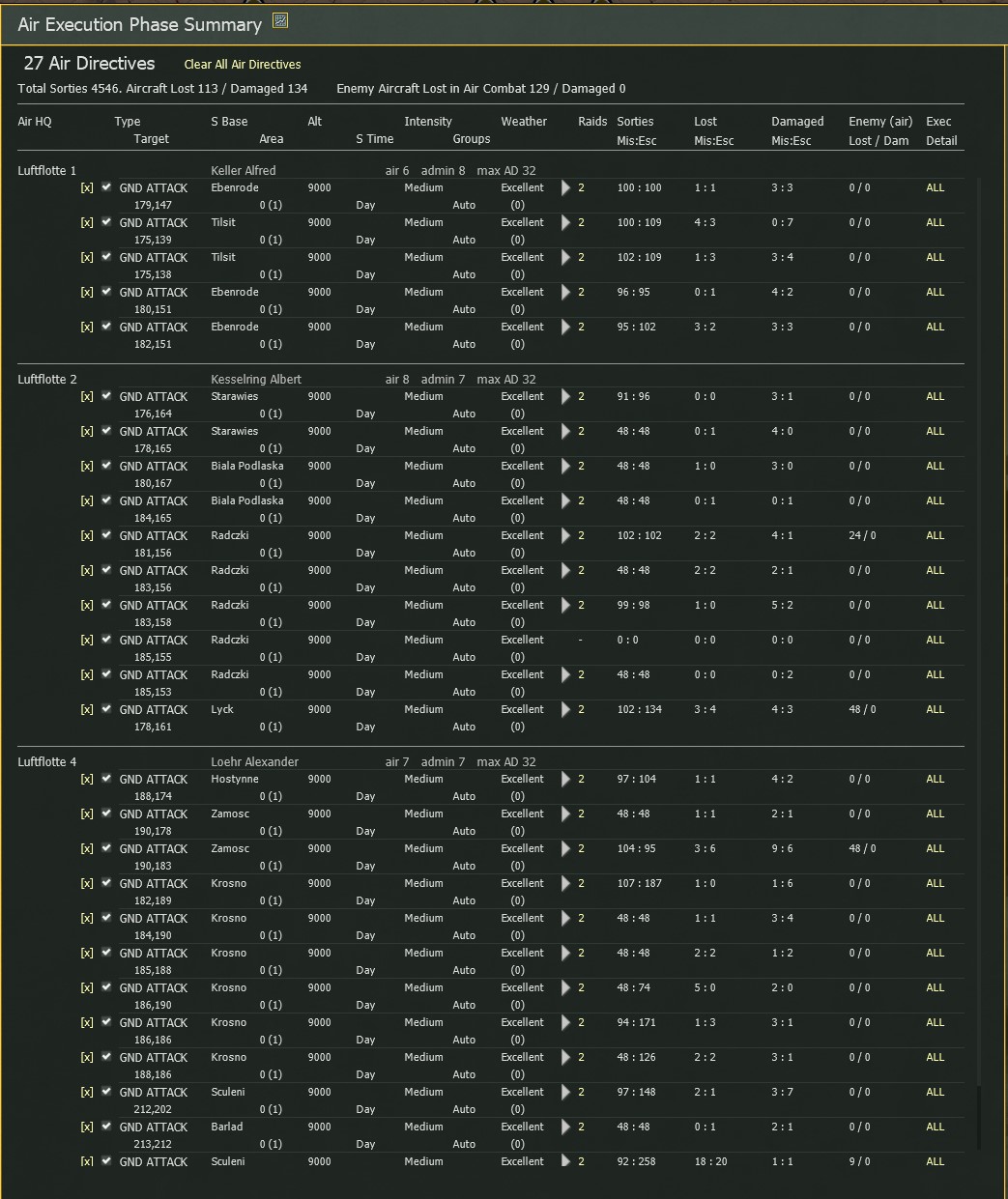Image resolution: width=1008 pixels, height=1199 pixels.
Task: Click [x] on the Biala Podlaska 180,167 directive
Action: click(x=87, y=466)
